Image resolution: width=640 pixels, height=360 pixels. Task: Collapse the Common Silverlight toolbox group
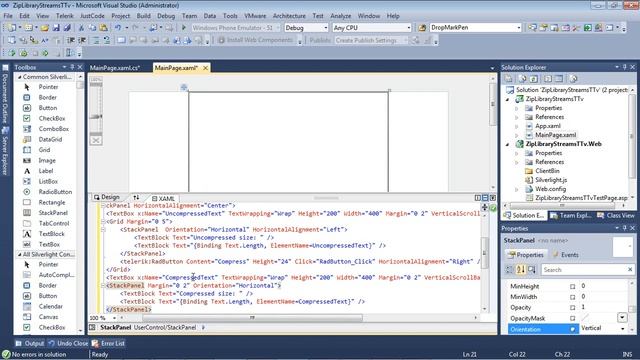(19, 77)
